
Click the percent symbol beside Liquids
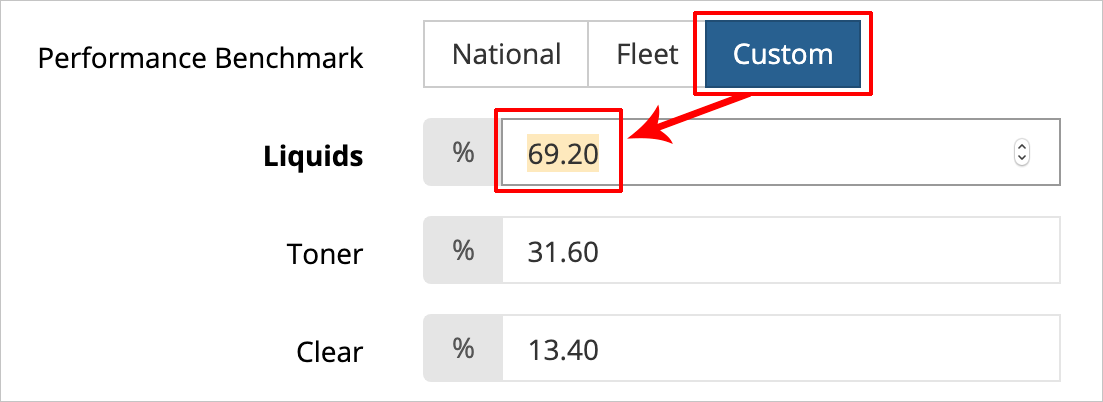point(463,153)
